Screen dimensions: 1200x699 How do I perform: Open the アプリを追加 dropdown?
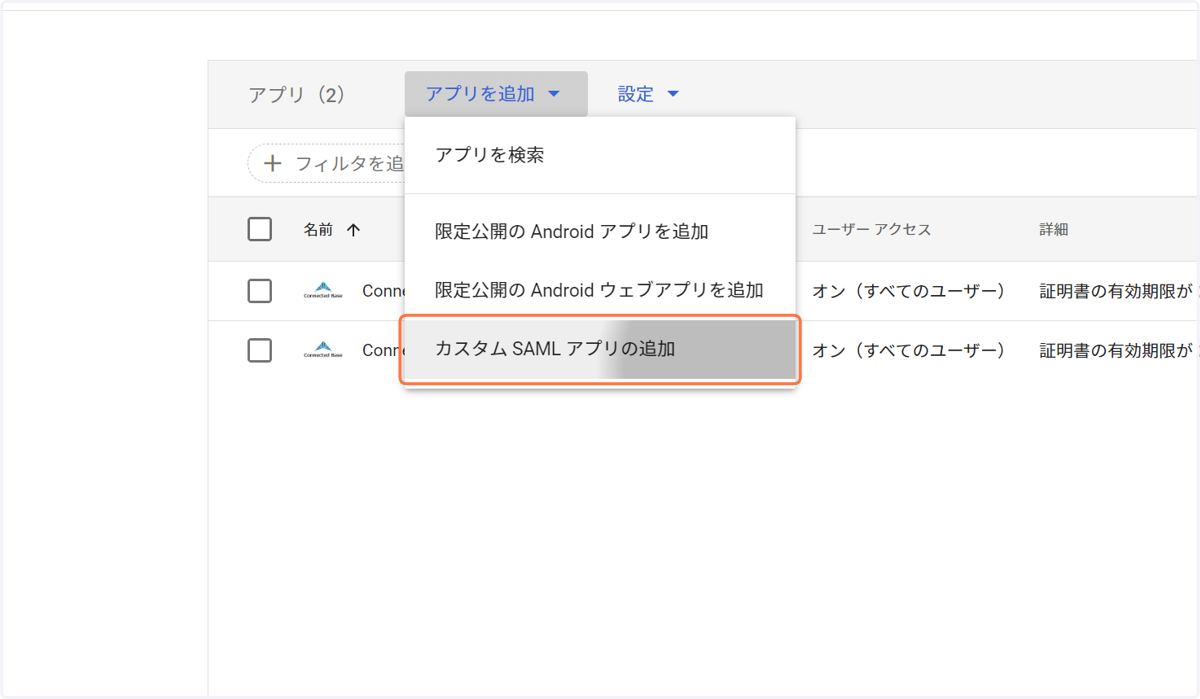coord(496,94)
